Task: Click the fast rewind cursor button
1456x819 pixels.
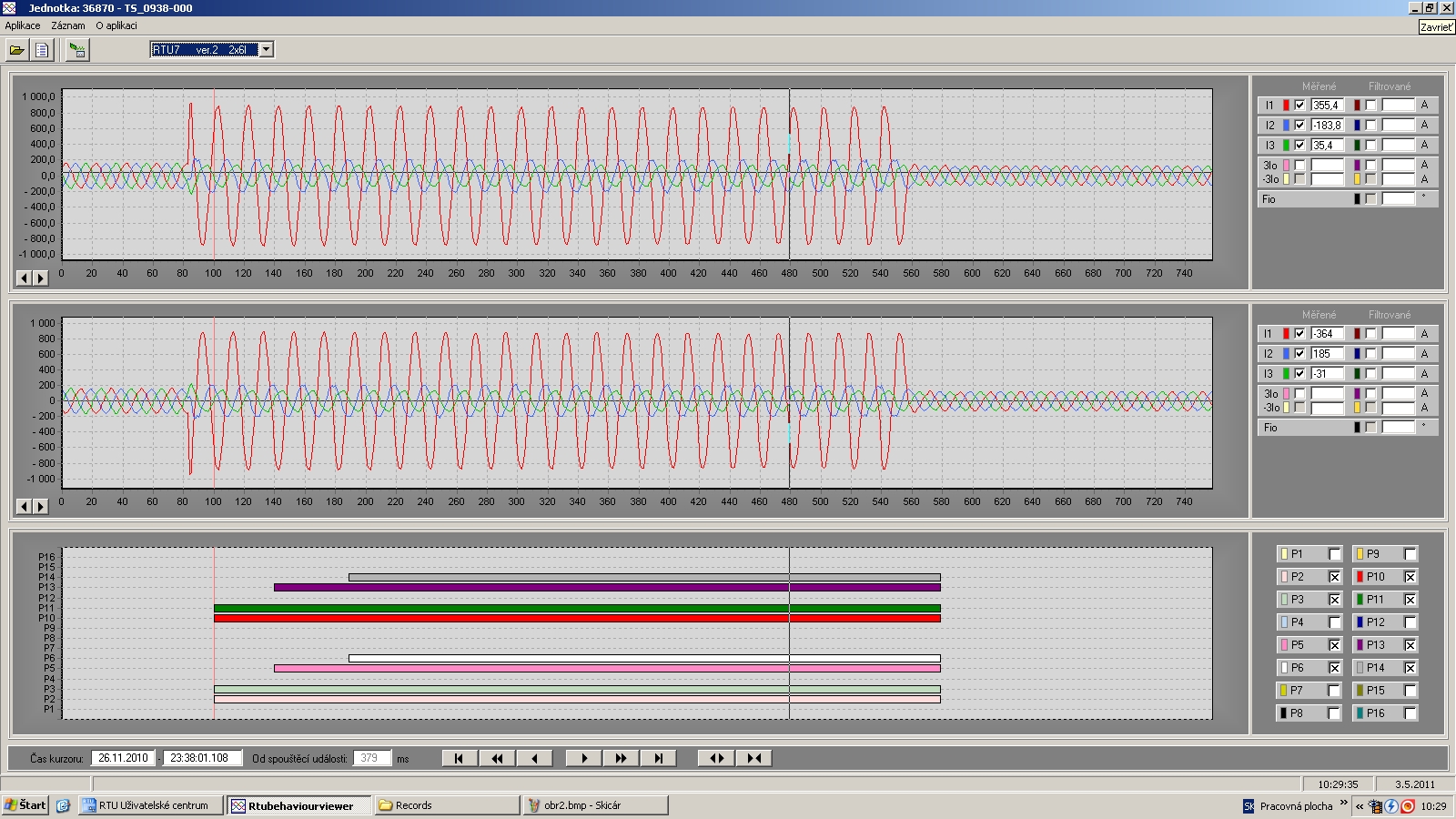Action: [497, 758]
